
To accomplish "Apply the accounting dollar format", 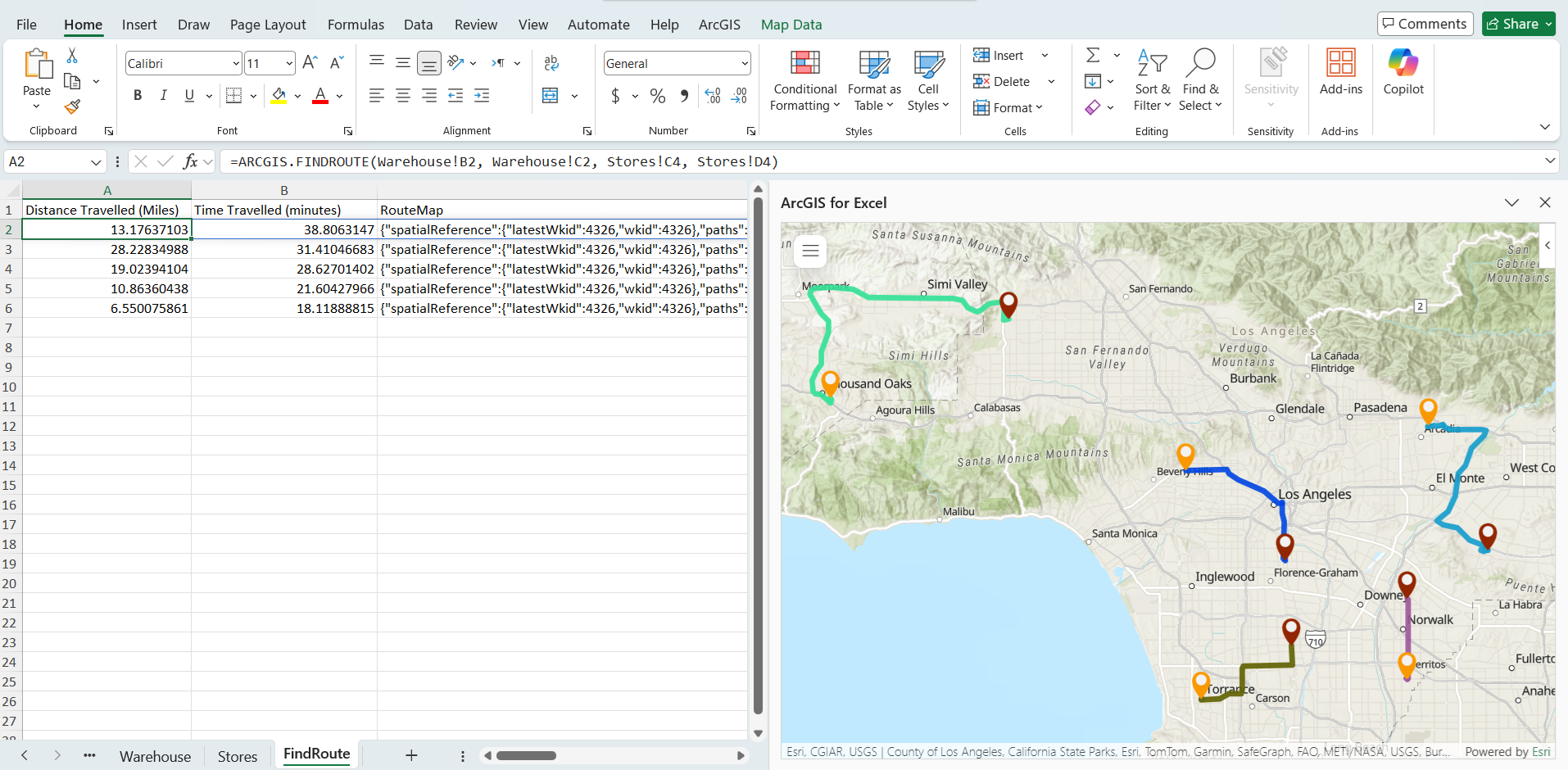I will click(615, 96).
